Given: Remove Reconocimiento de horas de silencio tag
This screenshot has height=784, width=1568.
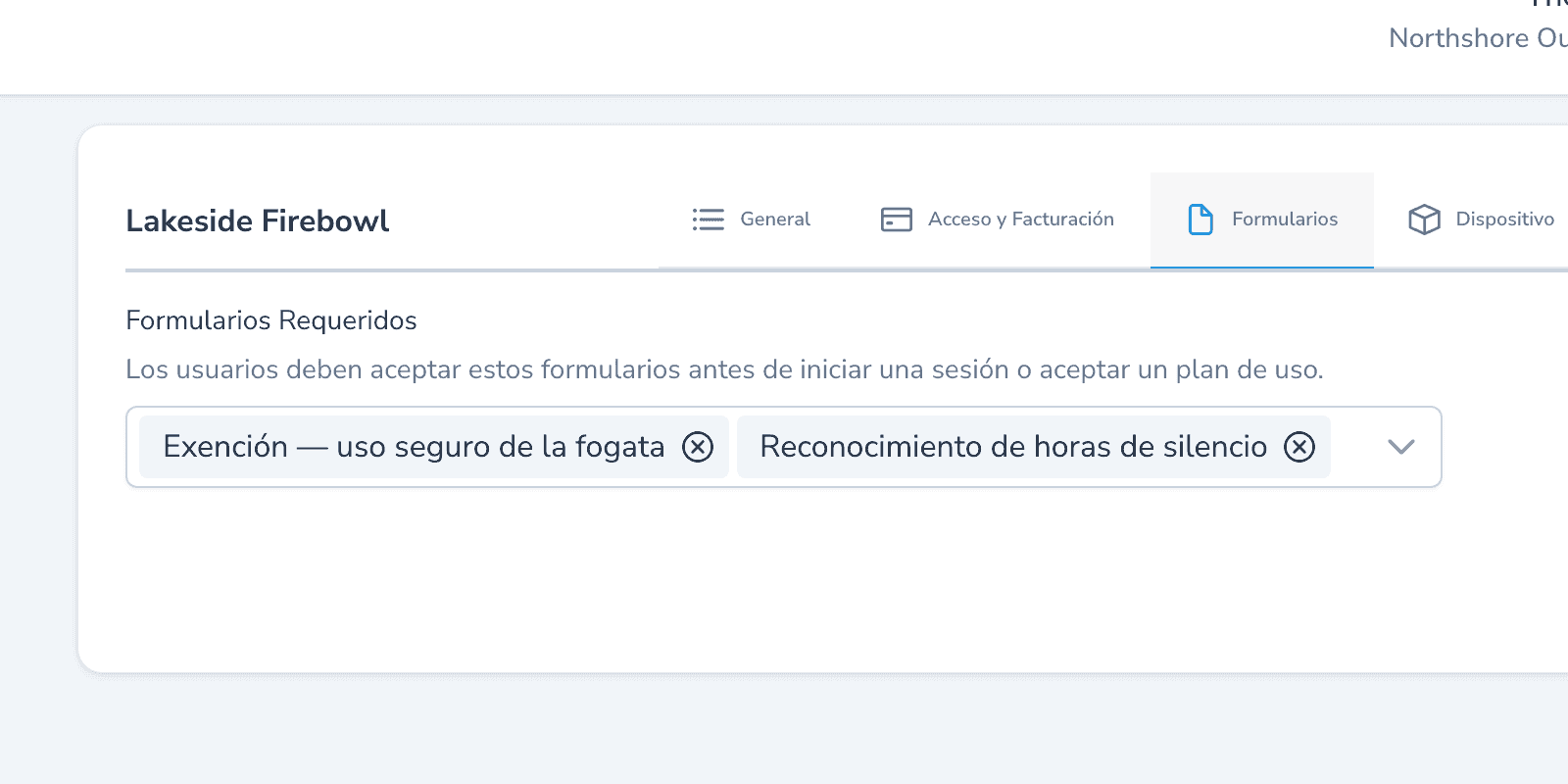Looking at the screenshot, I should pyautogui.click(x=1299, y=447).
